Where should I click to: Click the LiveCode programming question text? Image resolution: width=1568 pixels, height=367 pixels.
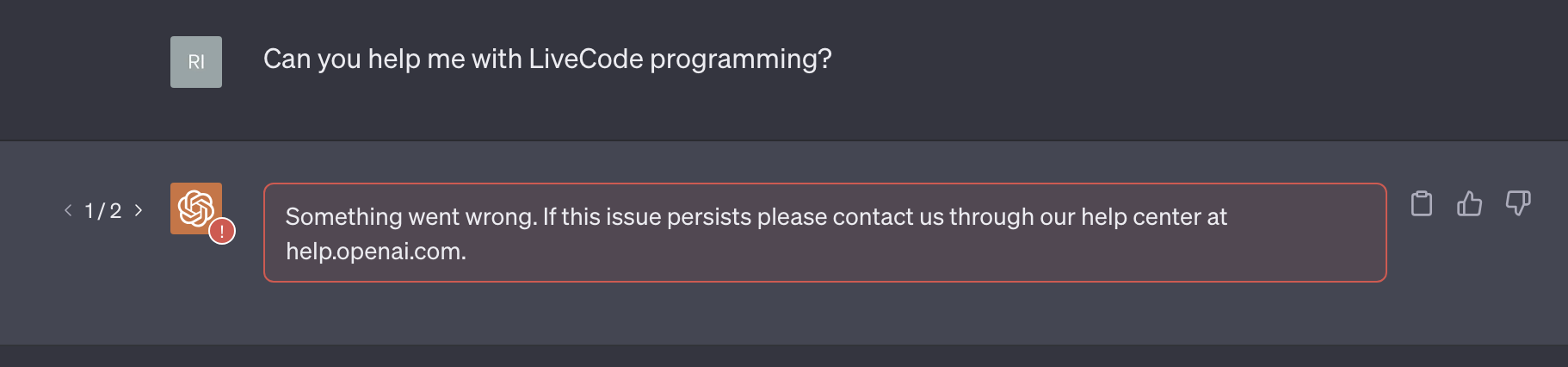click(547, 59)
